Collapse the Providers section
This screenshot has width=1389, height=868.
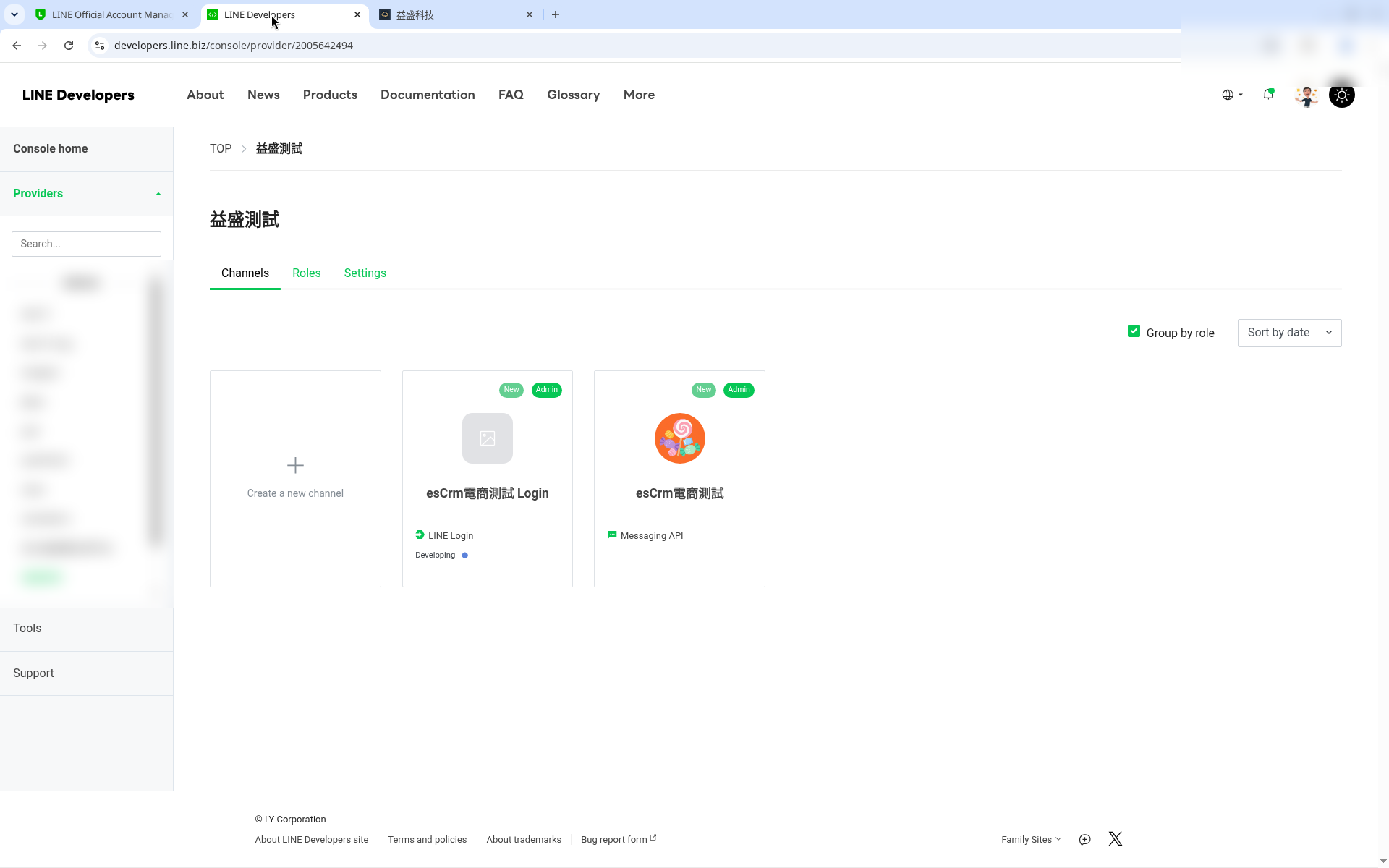86,194
